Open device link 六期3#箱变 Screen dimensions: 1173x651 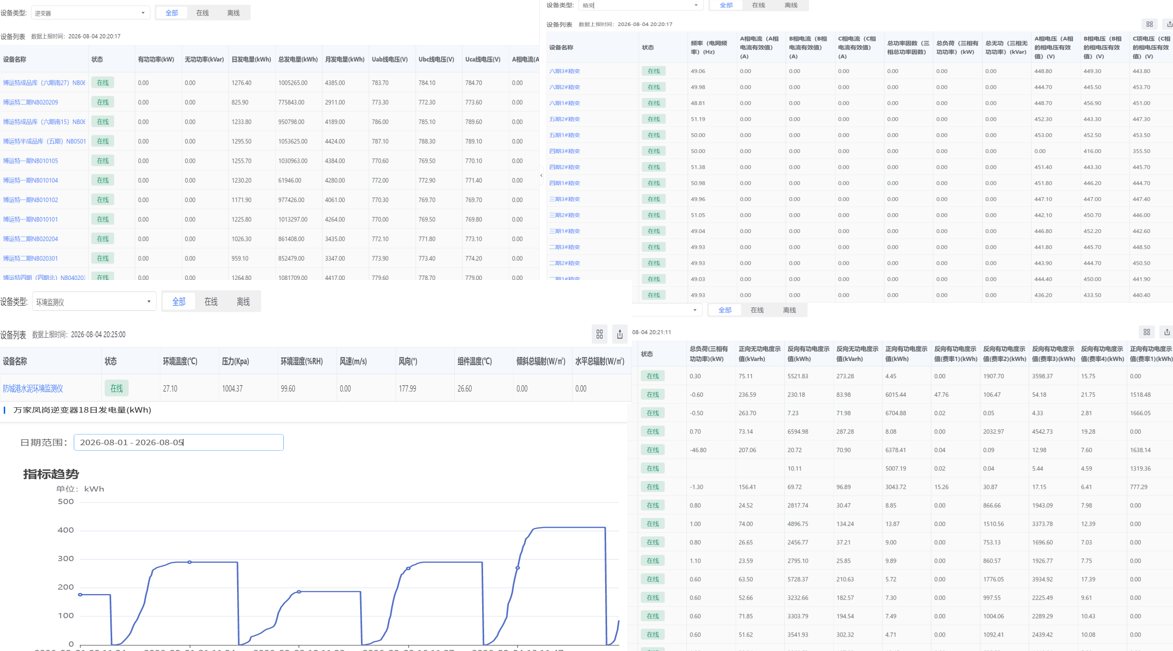565,71
